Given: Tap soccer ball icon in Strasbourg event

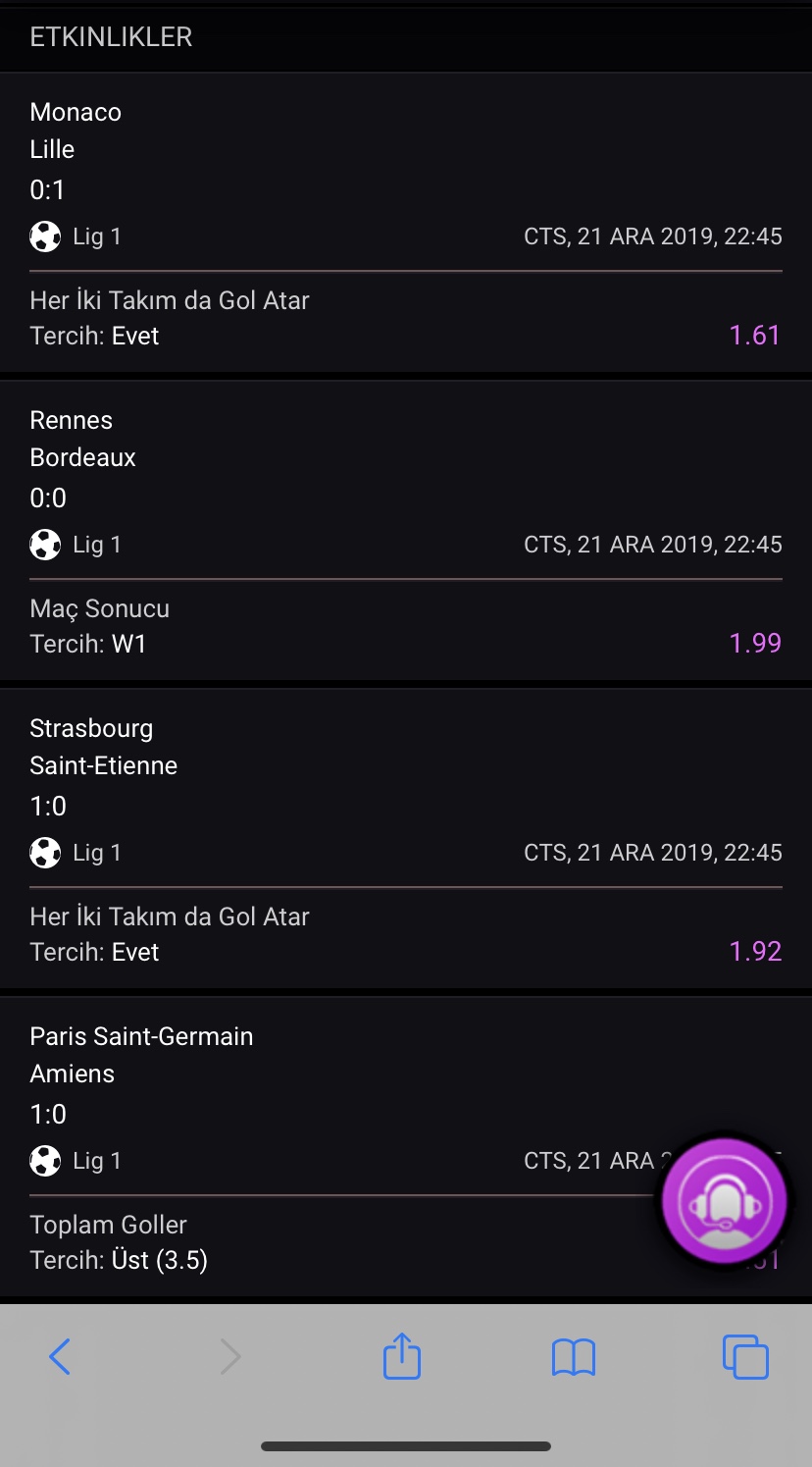Looking at the screenshot, I should [45, 853].
